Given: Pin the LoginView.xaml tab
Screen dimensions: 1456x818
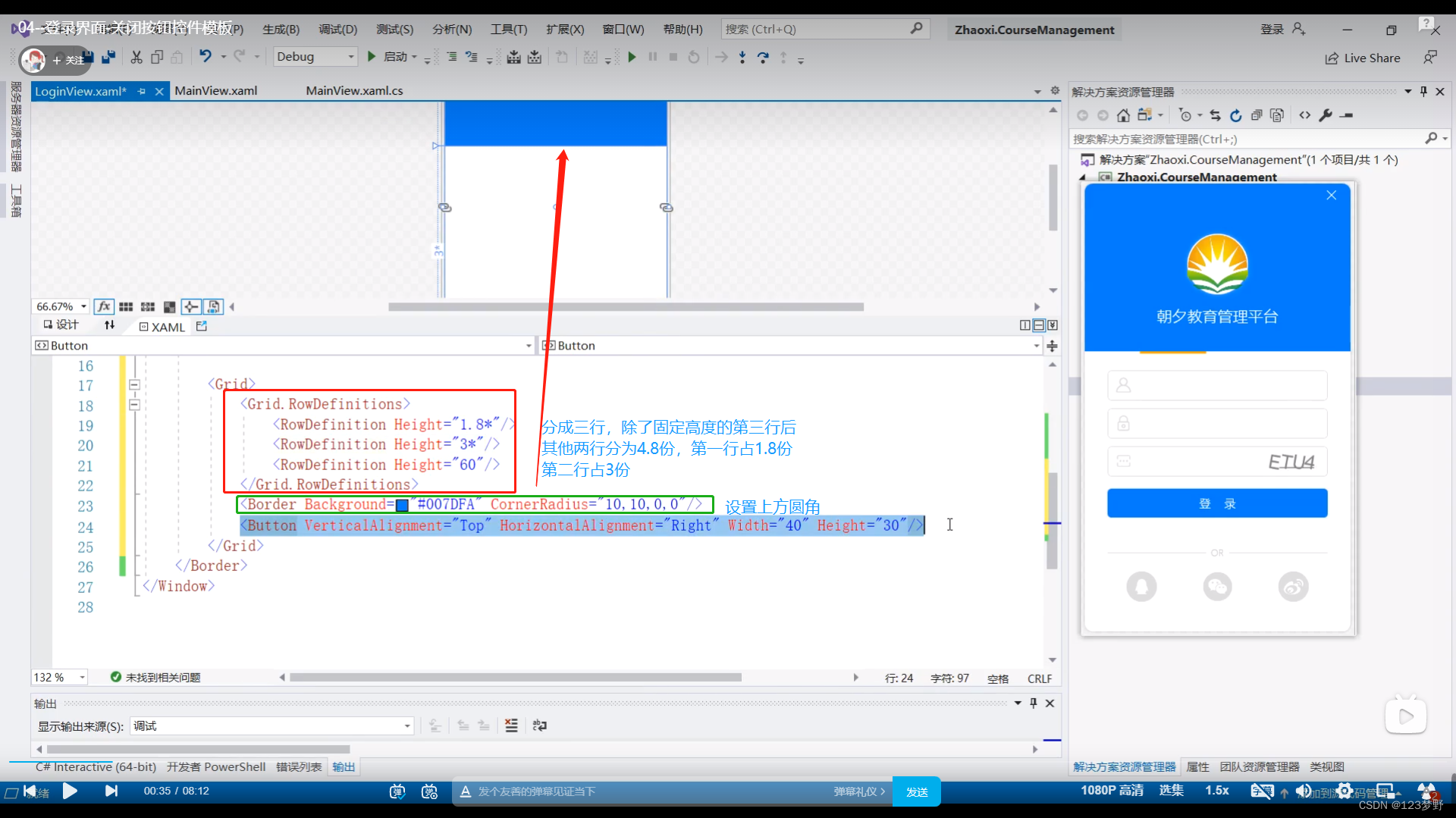Looking at the screenshot, I should click(x=142, y=91).
